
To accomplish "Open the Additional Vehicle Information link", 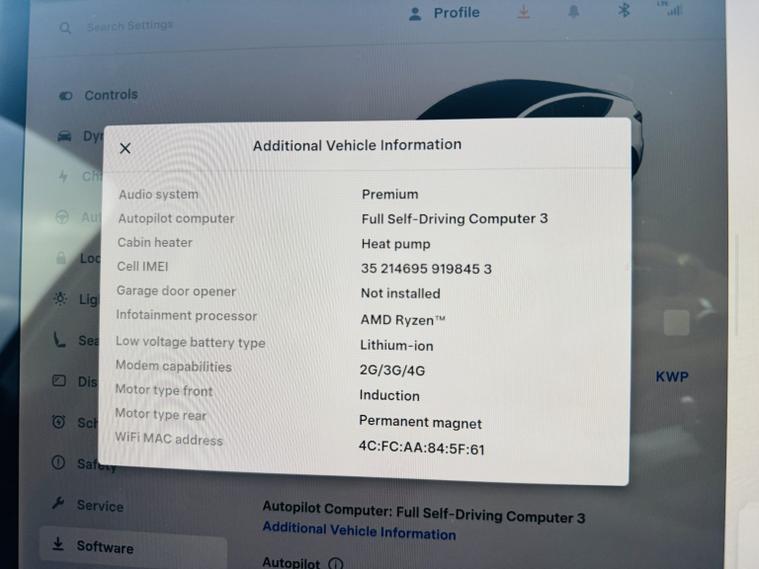I will [x=359, y=533].
